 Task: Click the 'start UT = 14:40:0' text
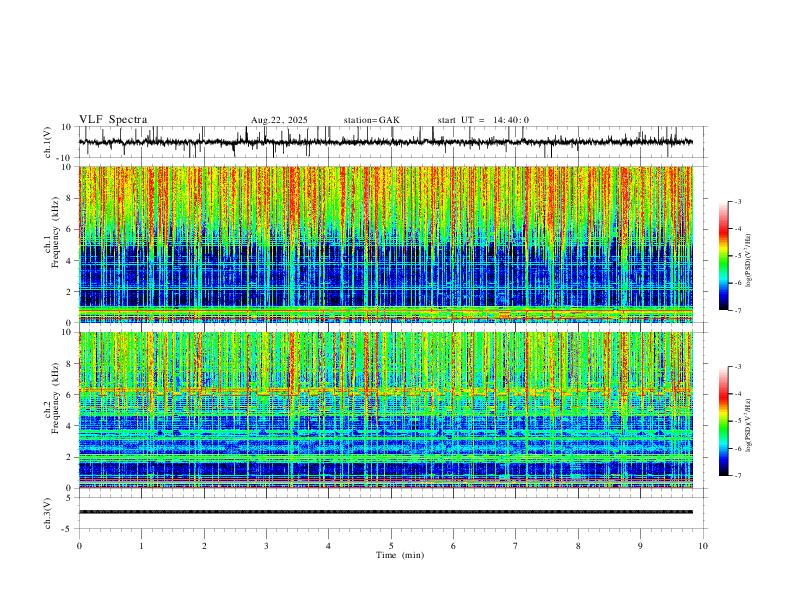(x=483, y=120)
